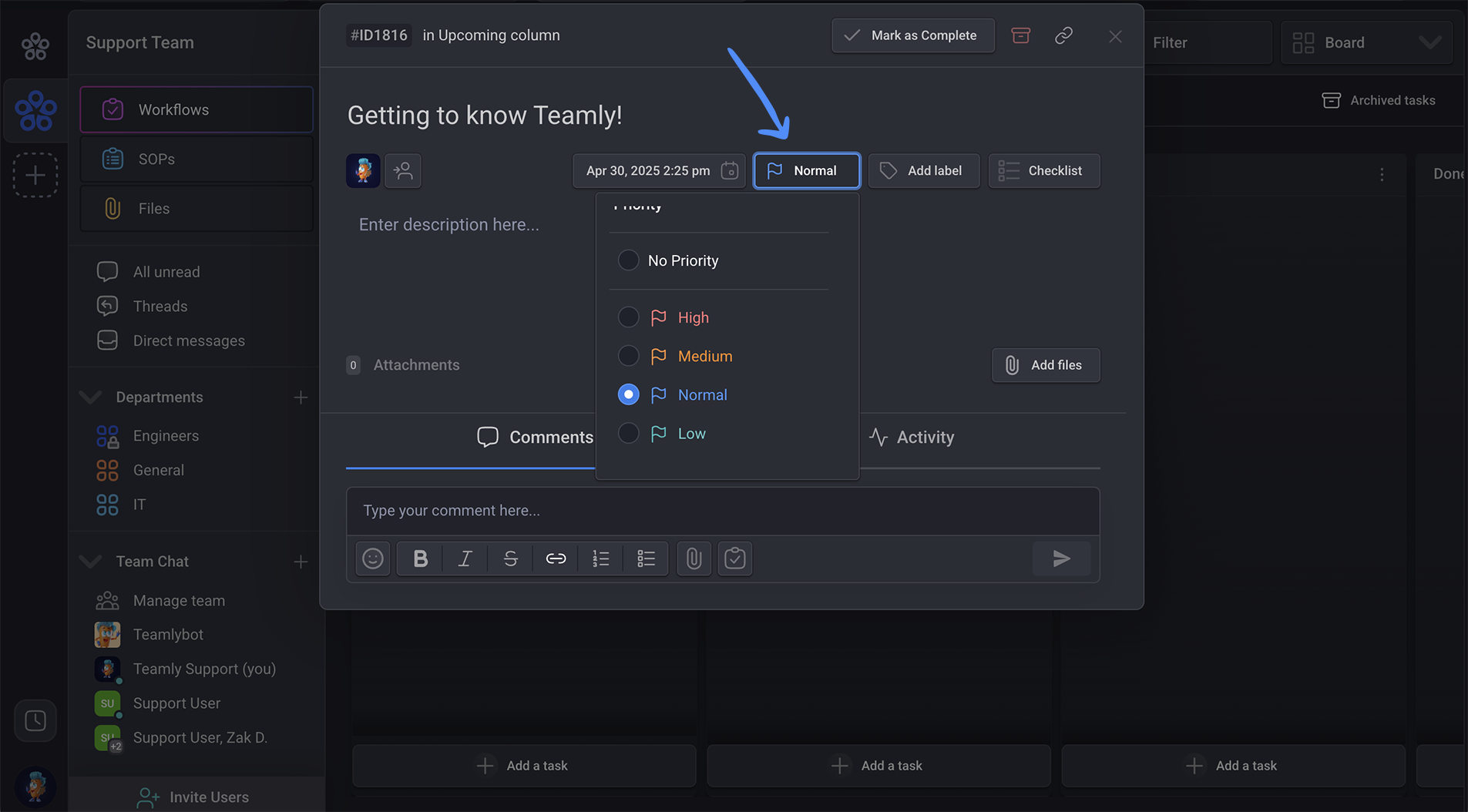Add a new department with plus icon
This screenshot has height=812, width=1468.
[x=301, y=398]
